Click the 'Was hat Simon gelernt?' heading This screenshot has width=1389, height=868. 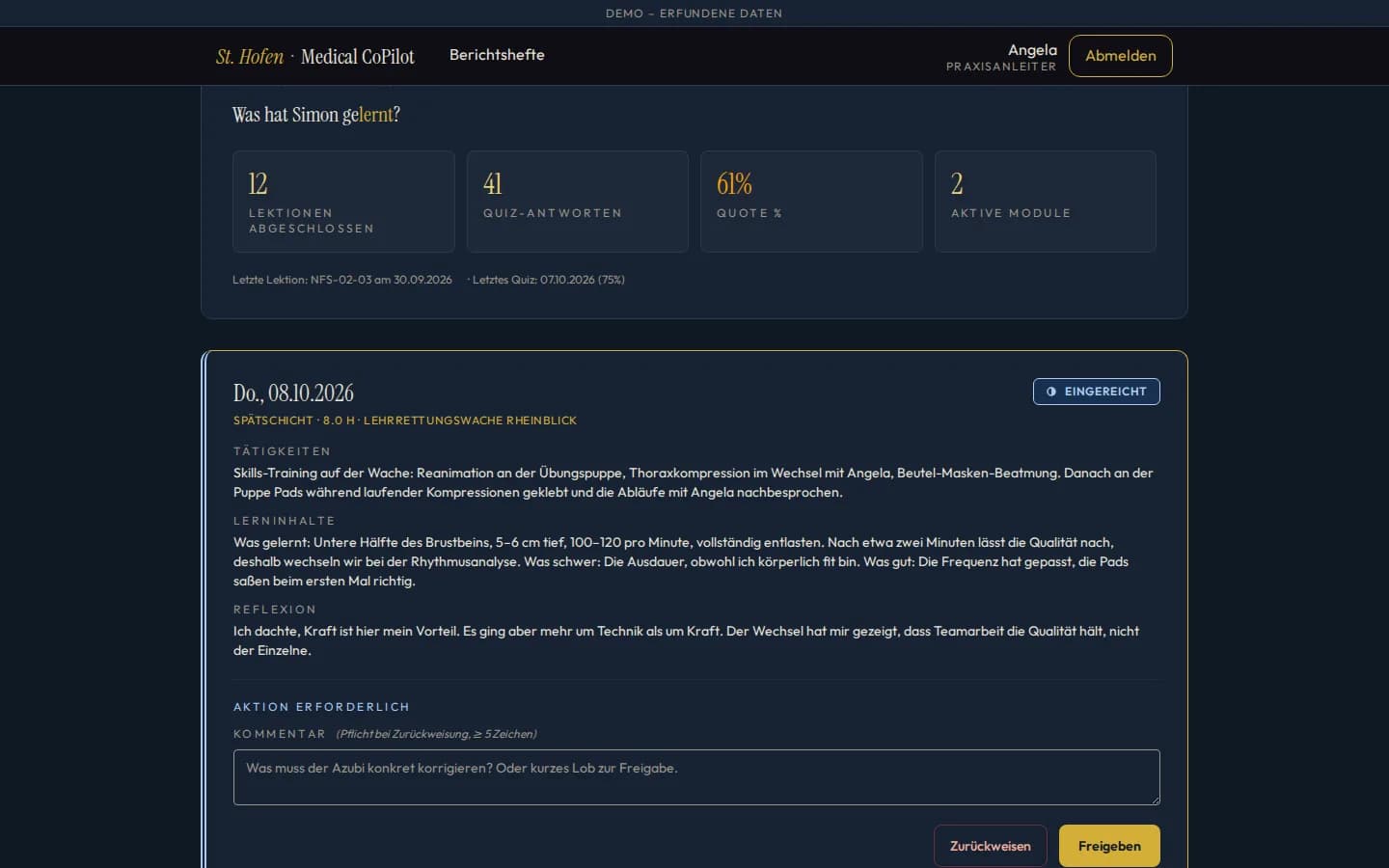[316, 115]
